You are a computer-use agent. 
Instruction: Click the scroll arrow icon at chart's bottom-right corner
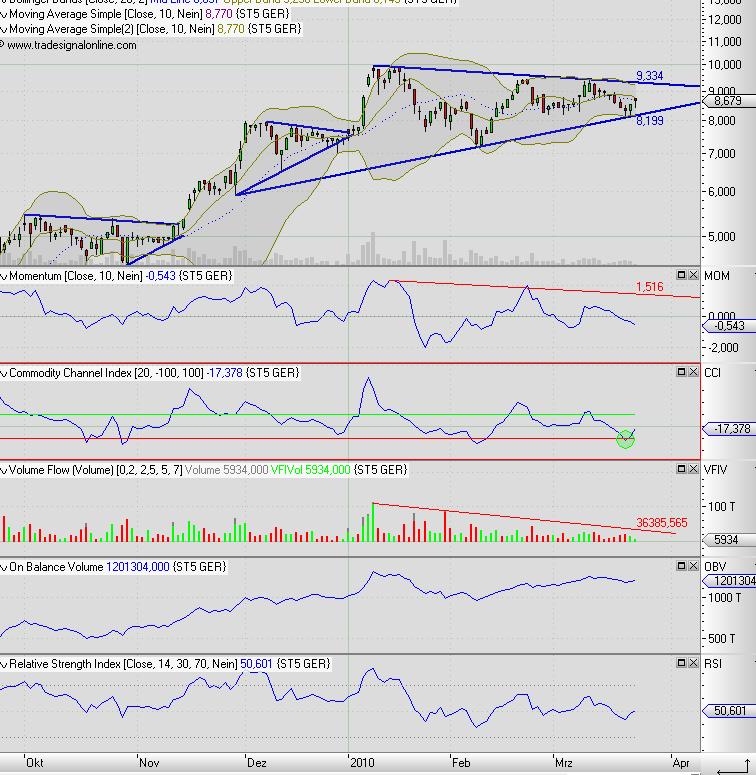[x=735, y=768]
